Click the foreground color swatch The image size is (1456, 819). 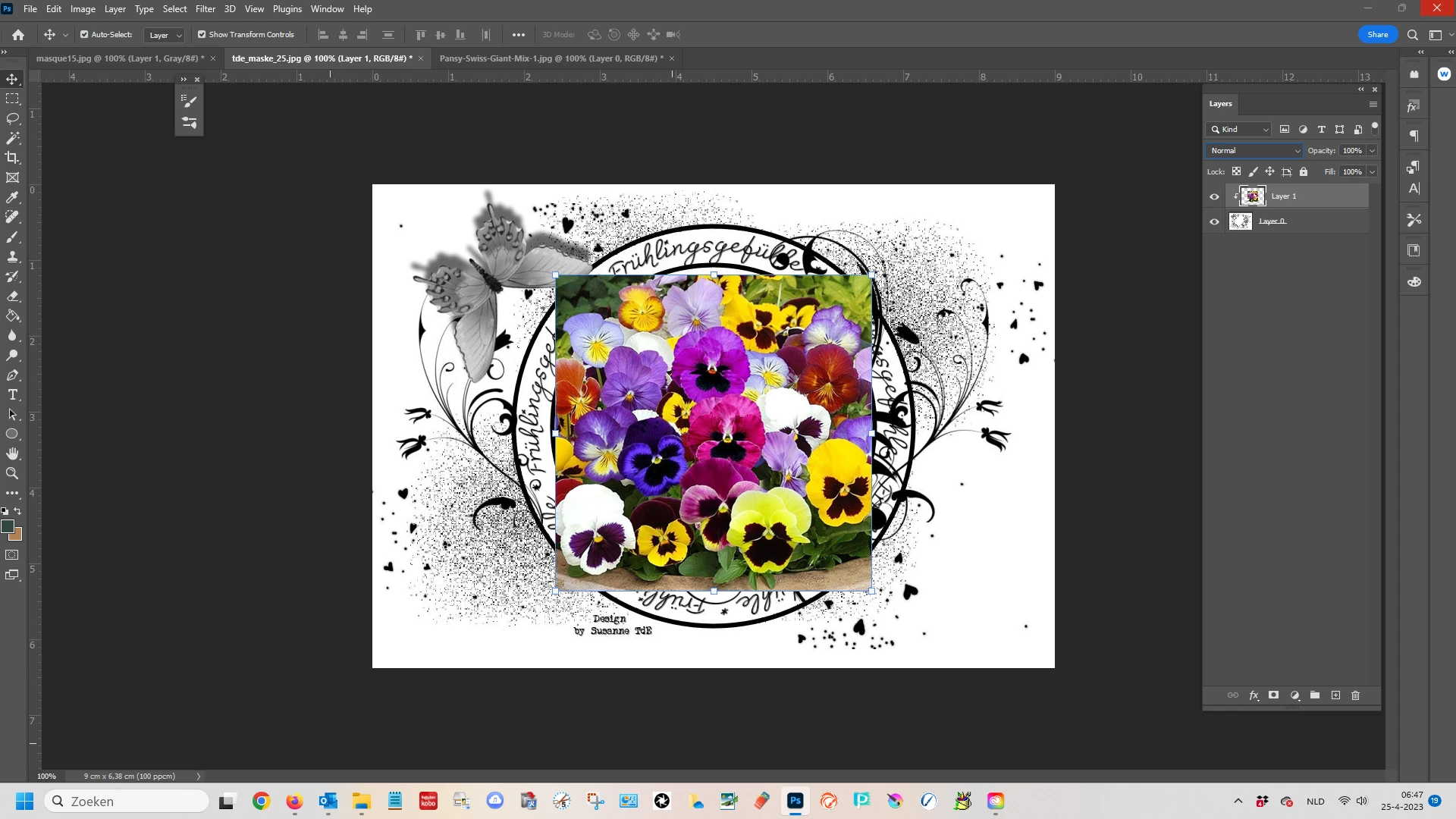coord(8,526)
